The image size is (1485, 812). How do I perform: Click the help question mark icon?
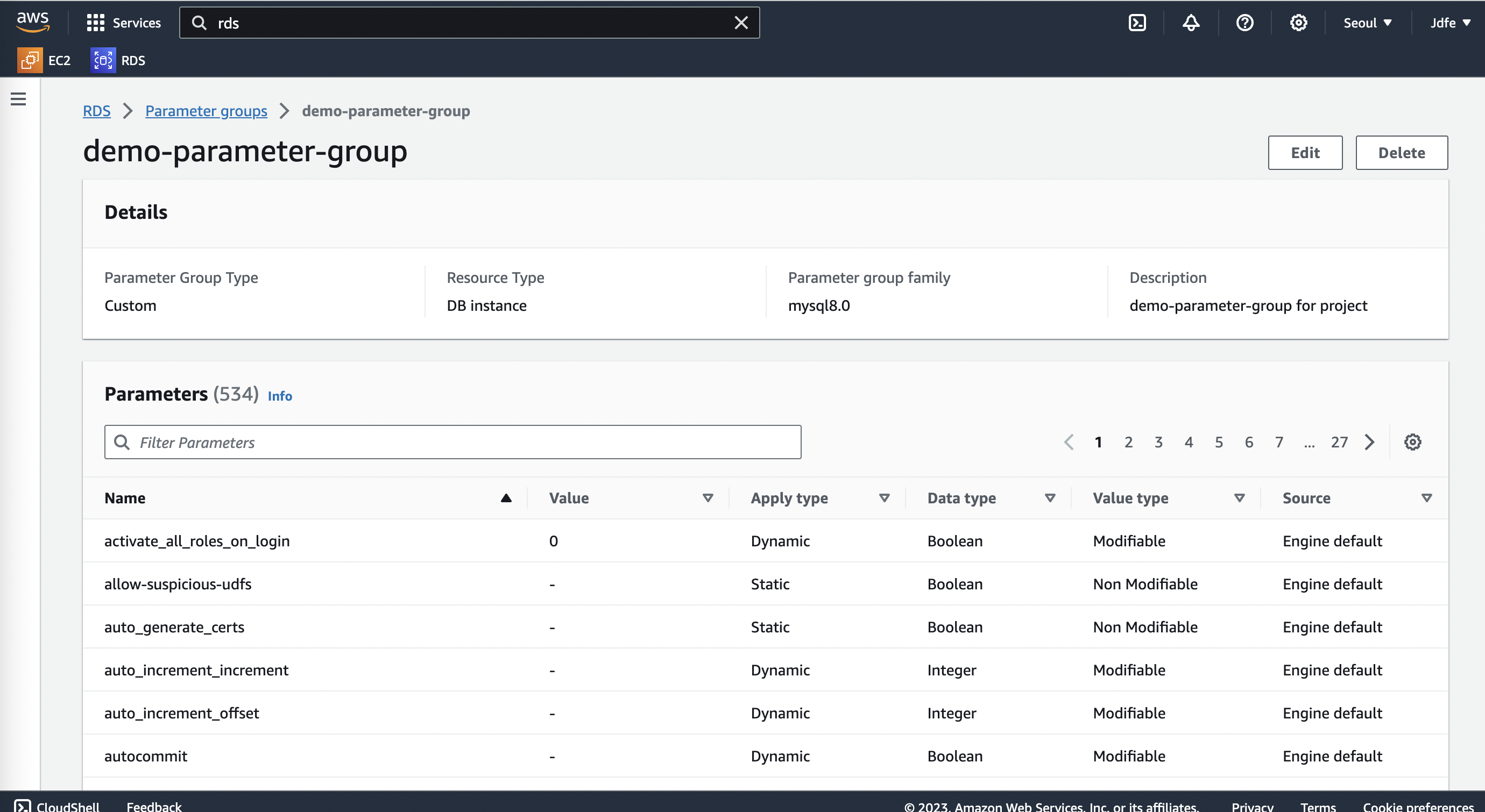point(1244,23)
